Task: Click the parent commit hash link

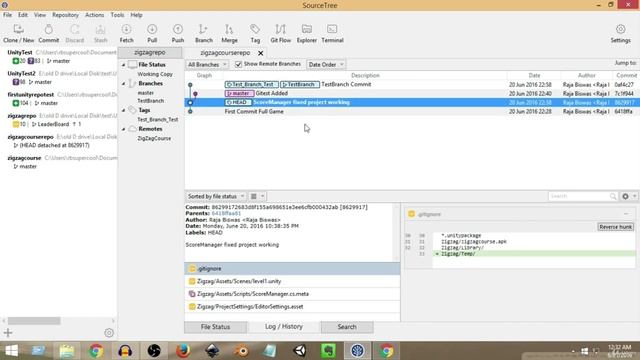Action: click(226, 213)
